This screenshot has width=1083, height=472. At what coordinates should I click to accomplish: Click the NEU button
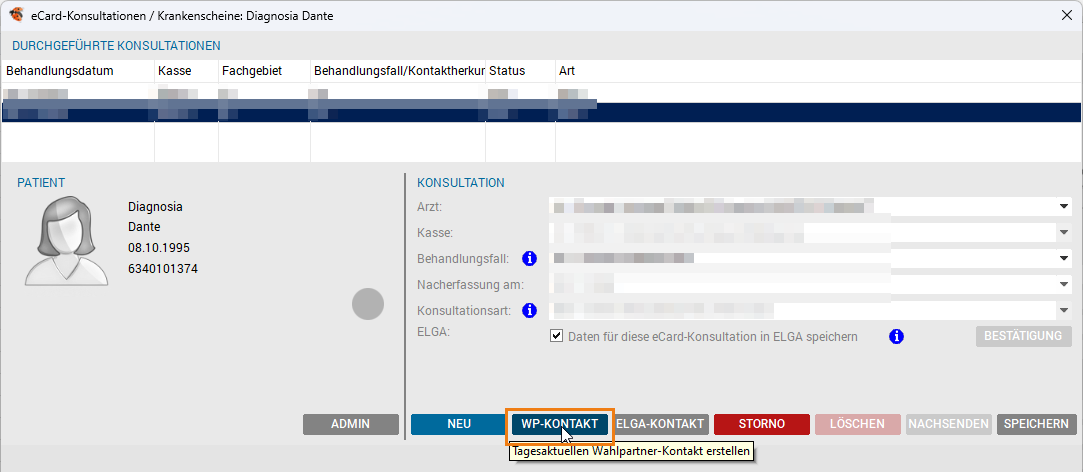[x=458, y=424]
